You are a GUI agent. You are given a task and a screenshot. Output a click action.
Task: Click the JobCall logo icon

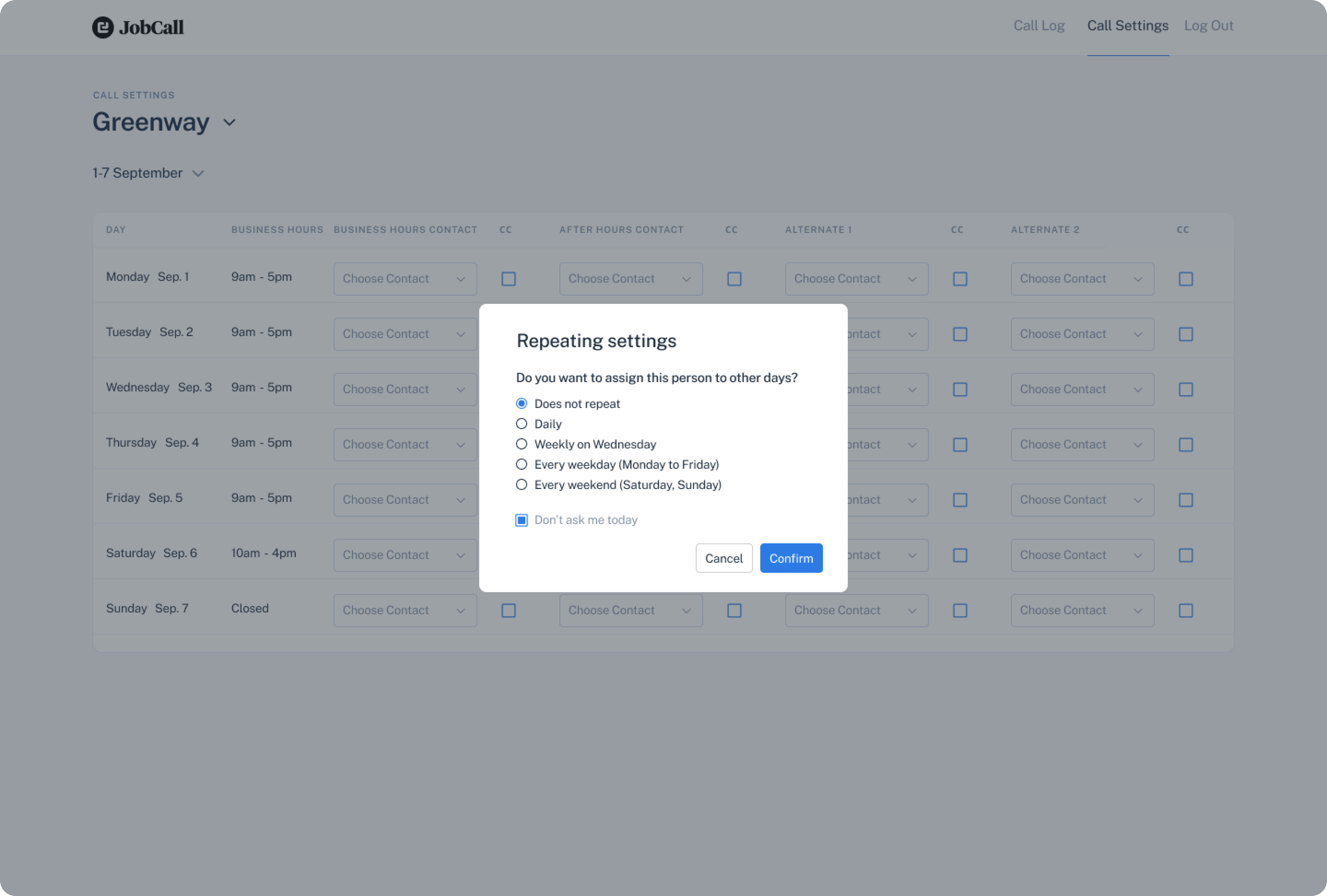103,27
